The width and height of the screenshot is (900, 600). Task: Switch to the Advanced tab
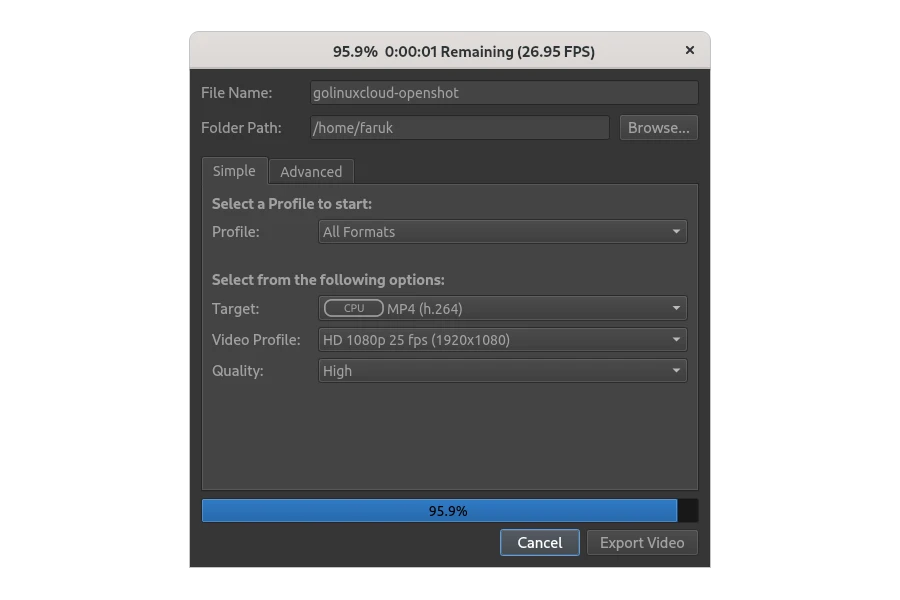coord(311,172)
